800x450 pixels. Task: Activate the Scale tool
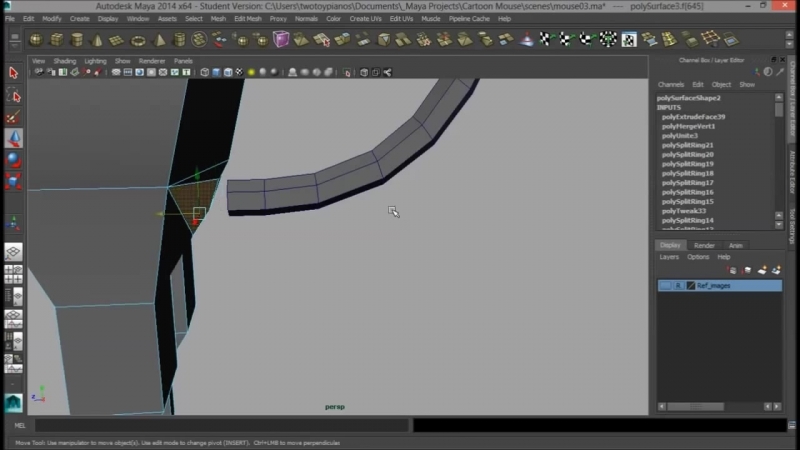[13, 181]
